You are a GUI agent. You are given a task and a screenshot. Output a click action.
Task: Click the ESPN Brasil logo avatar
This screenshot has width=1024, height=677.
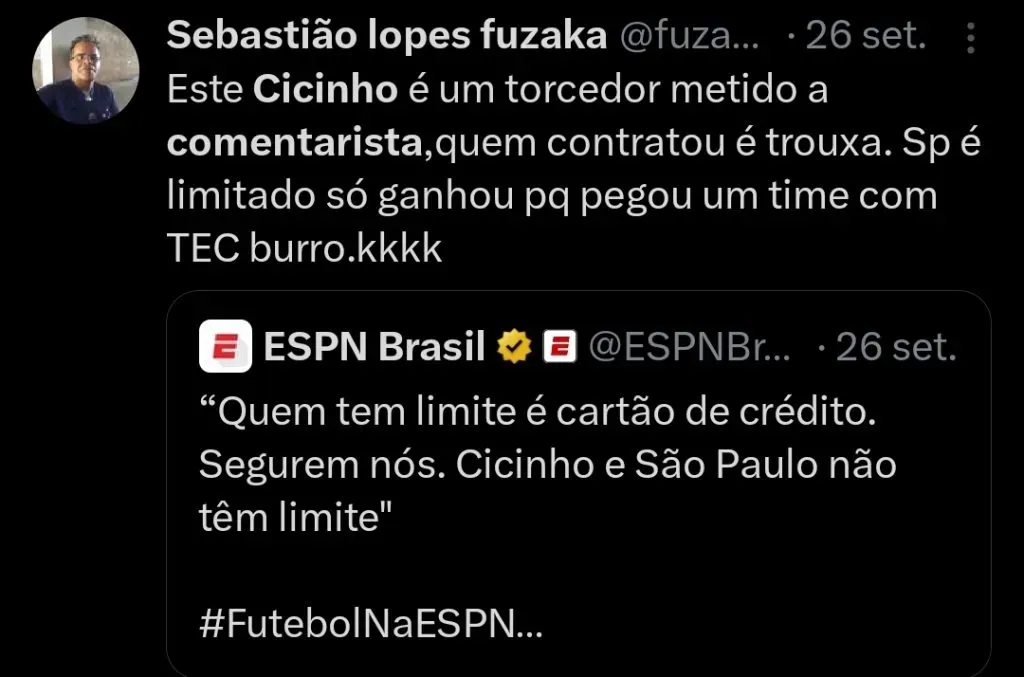225,346
